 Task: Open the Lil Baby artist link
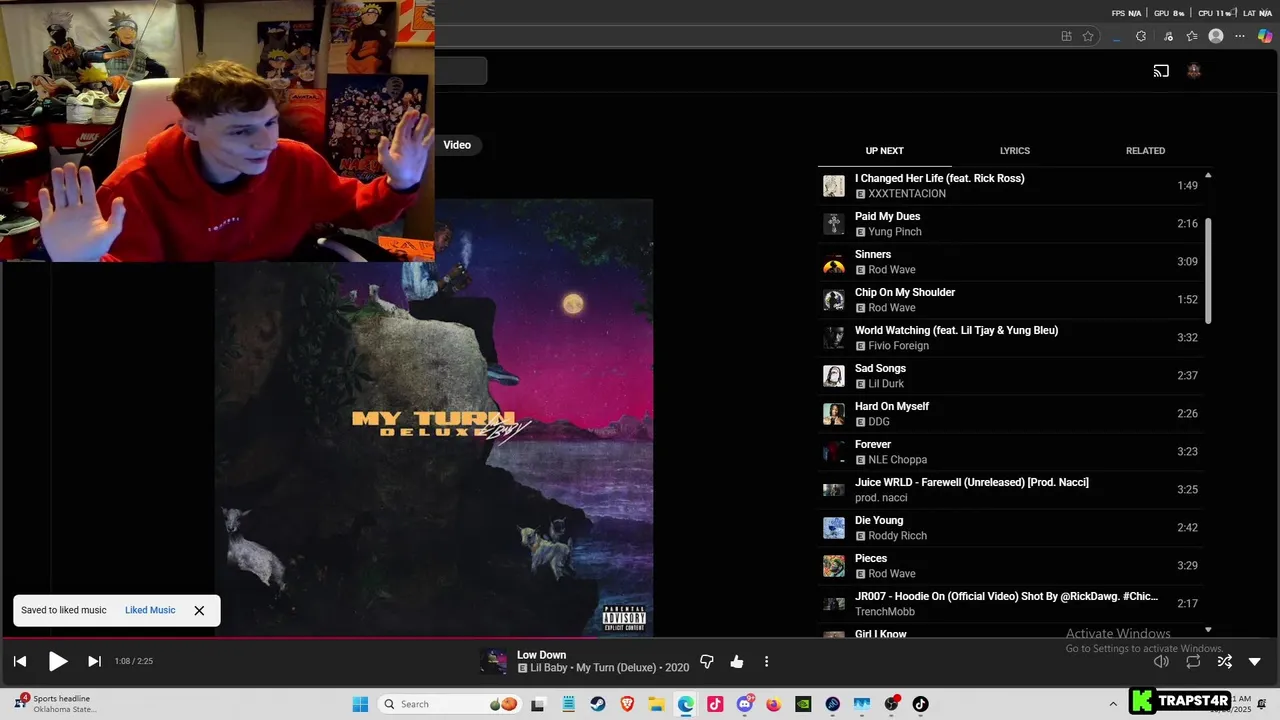pos(550,668)
